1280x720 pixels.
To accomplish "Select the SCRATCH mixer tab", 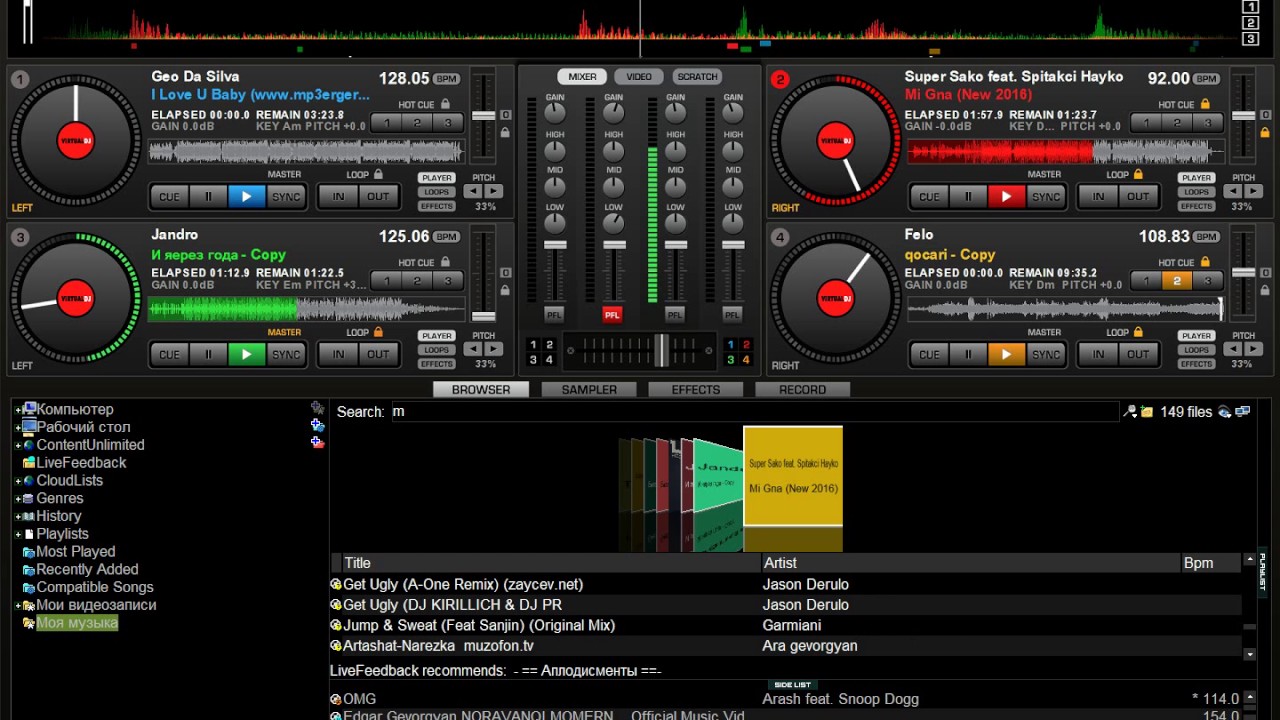I will [x=697, y=77].
